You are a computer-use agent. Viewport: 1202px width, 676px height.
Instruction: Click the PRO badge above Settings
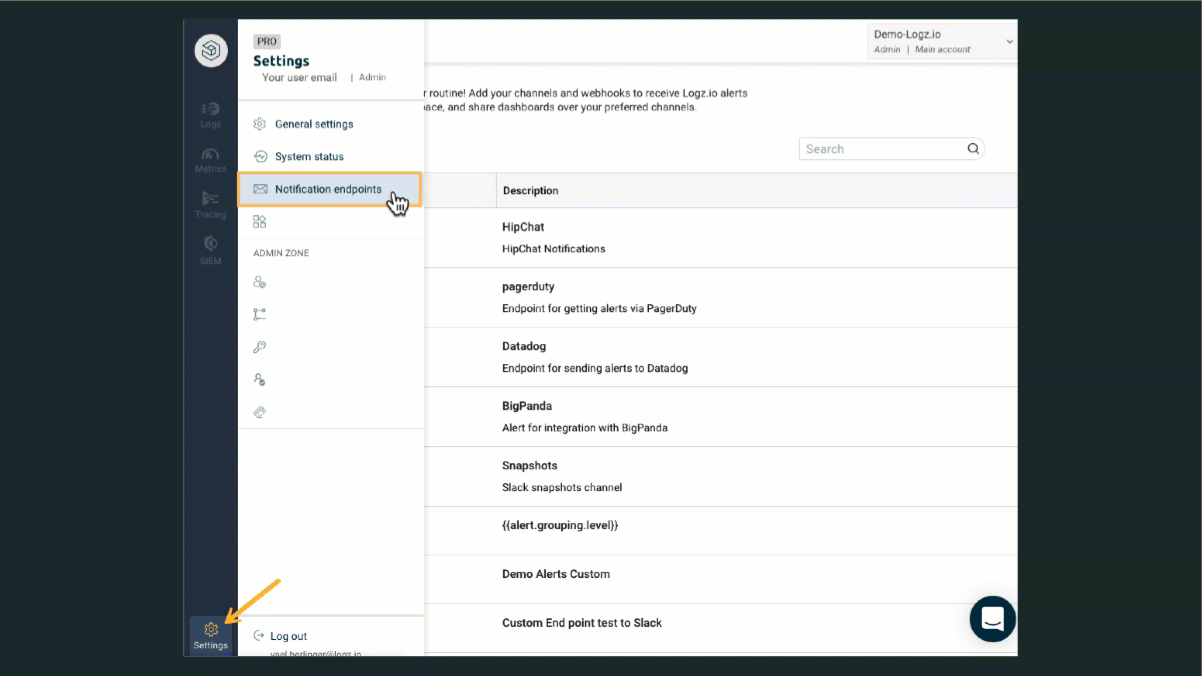click(267, 42)
